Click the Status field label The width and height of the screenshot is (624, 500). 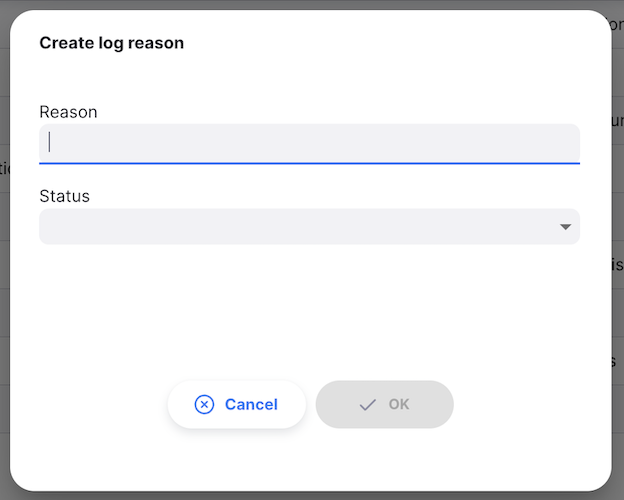click(64, 196)
